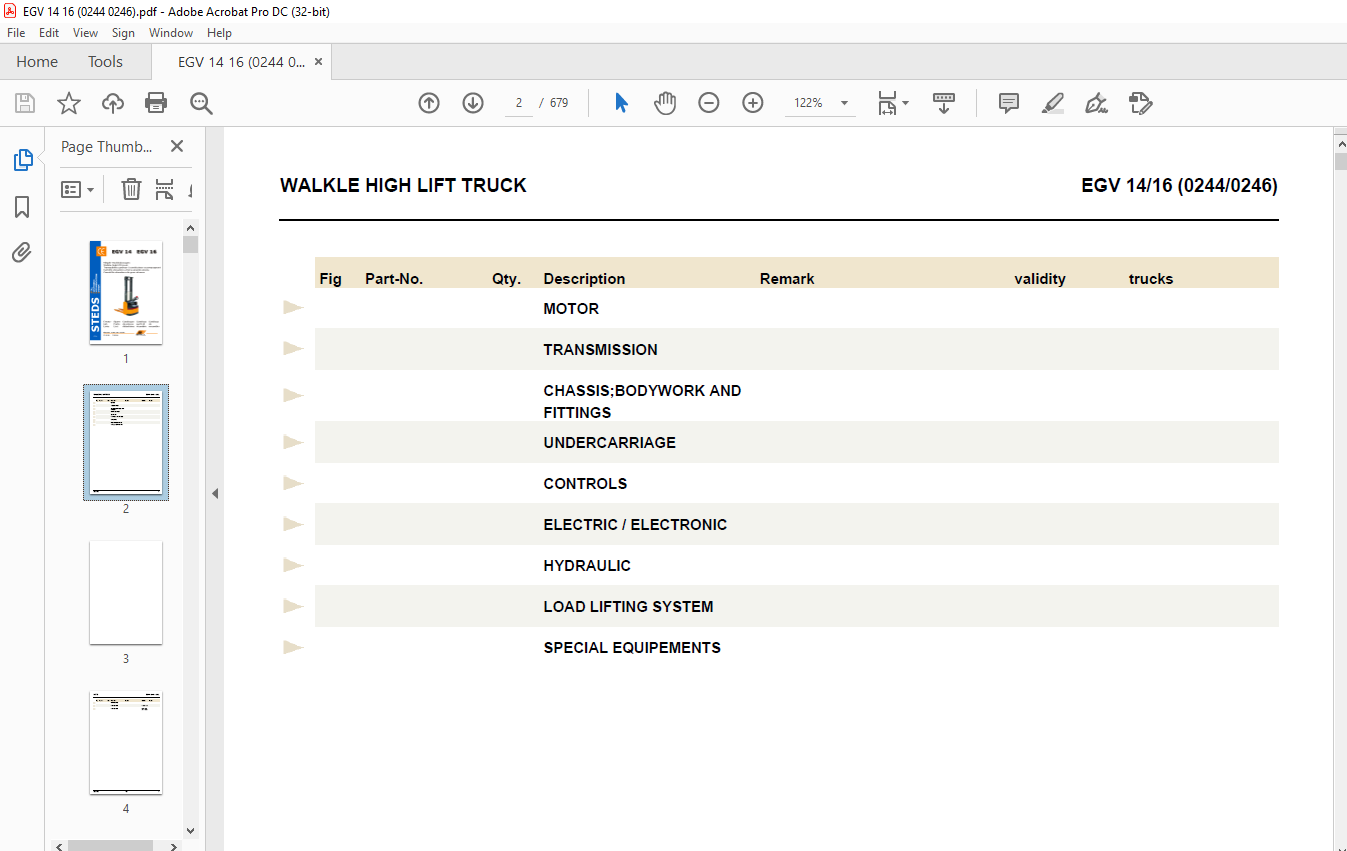Open ELECTRIC / ELECTRONIC arrow link
The image size is (1347, 851).
[x=294, y=523]
